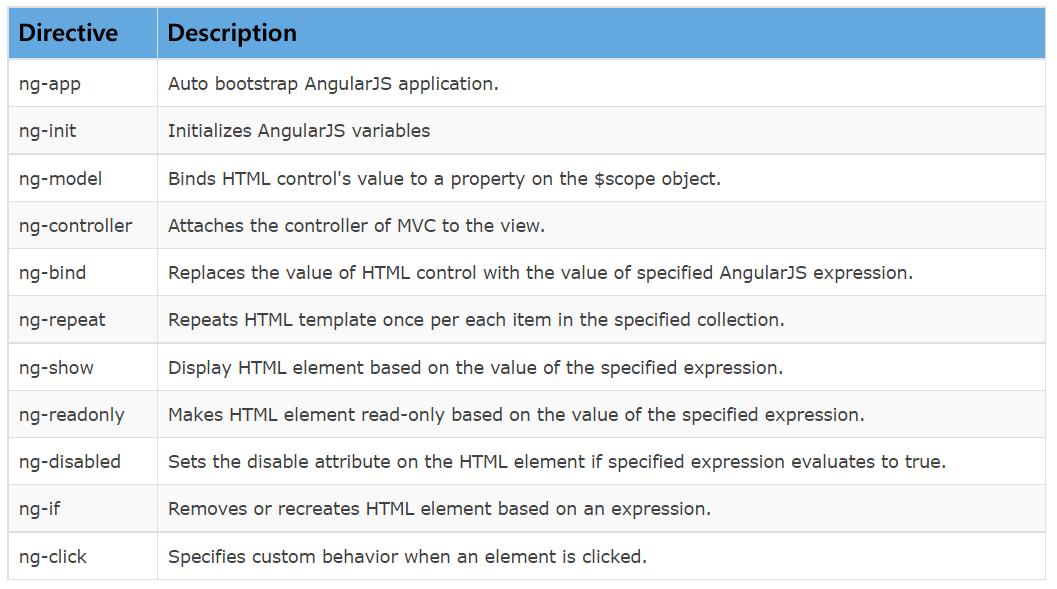Image resolution: width=1057 pixels, height=589 pixels.
Task: Click the ng-readonly directive name
Action: 71,415
